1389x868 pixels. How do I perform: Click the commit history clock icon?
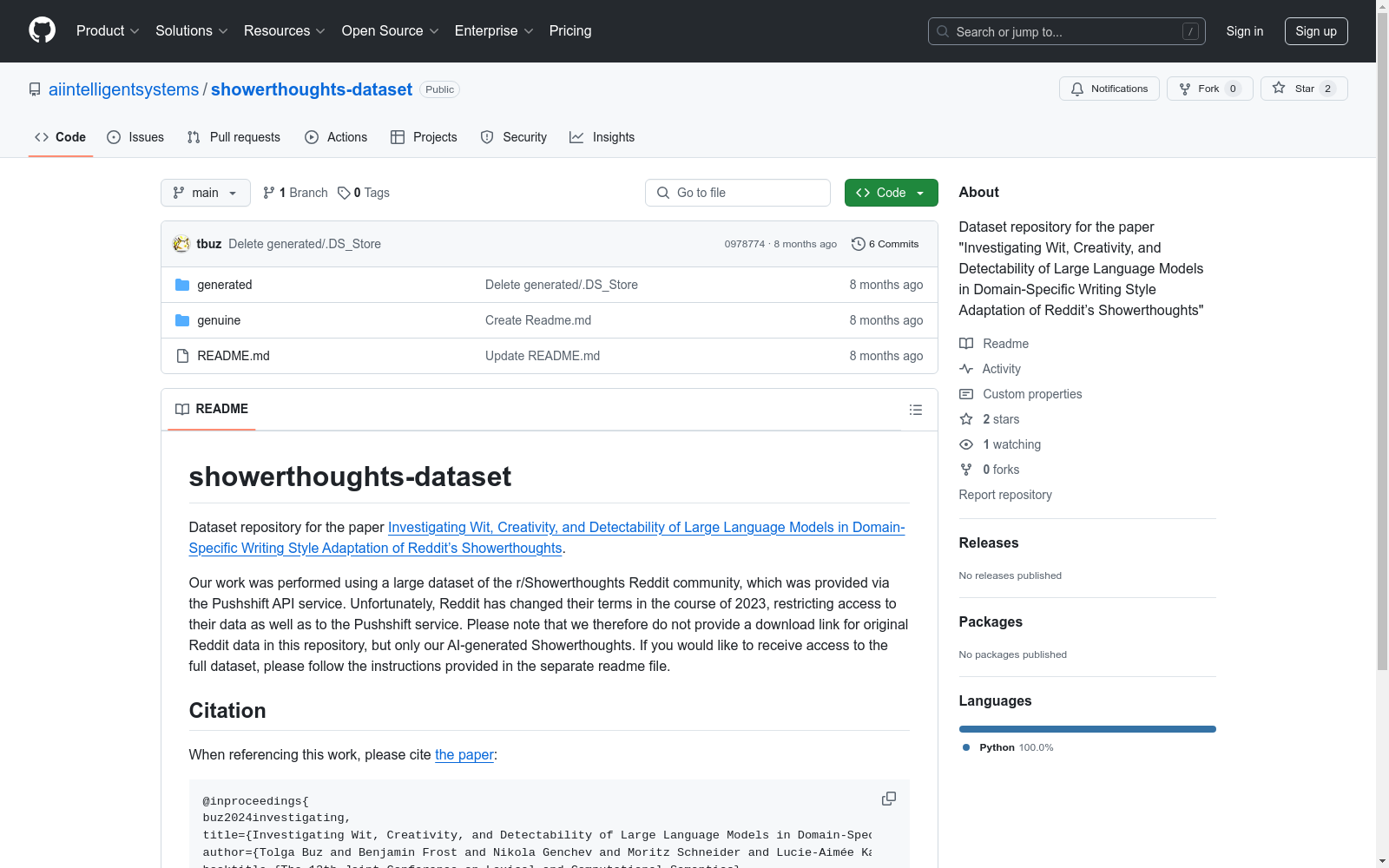[859, 244]
